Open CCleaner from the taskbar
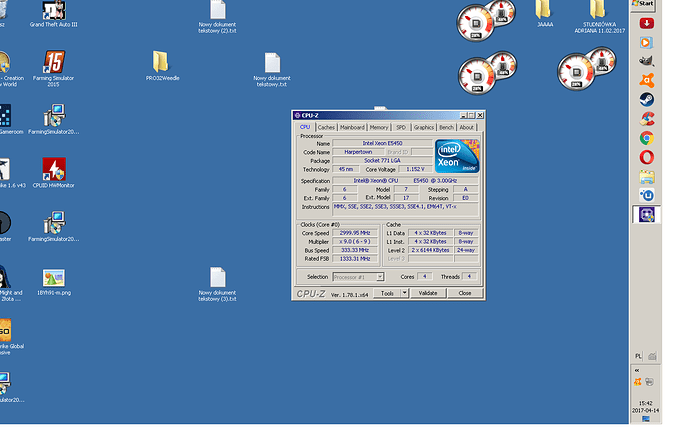The height and width of the screenshot is (431, 690). pos(646,119)
